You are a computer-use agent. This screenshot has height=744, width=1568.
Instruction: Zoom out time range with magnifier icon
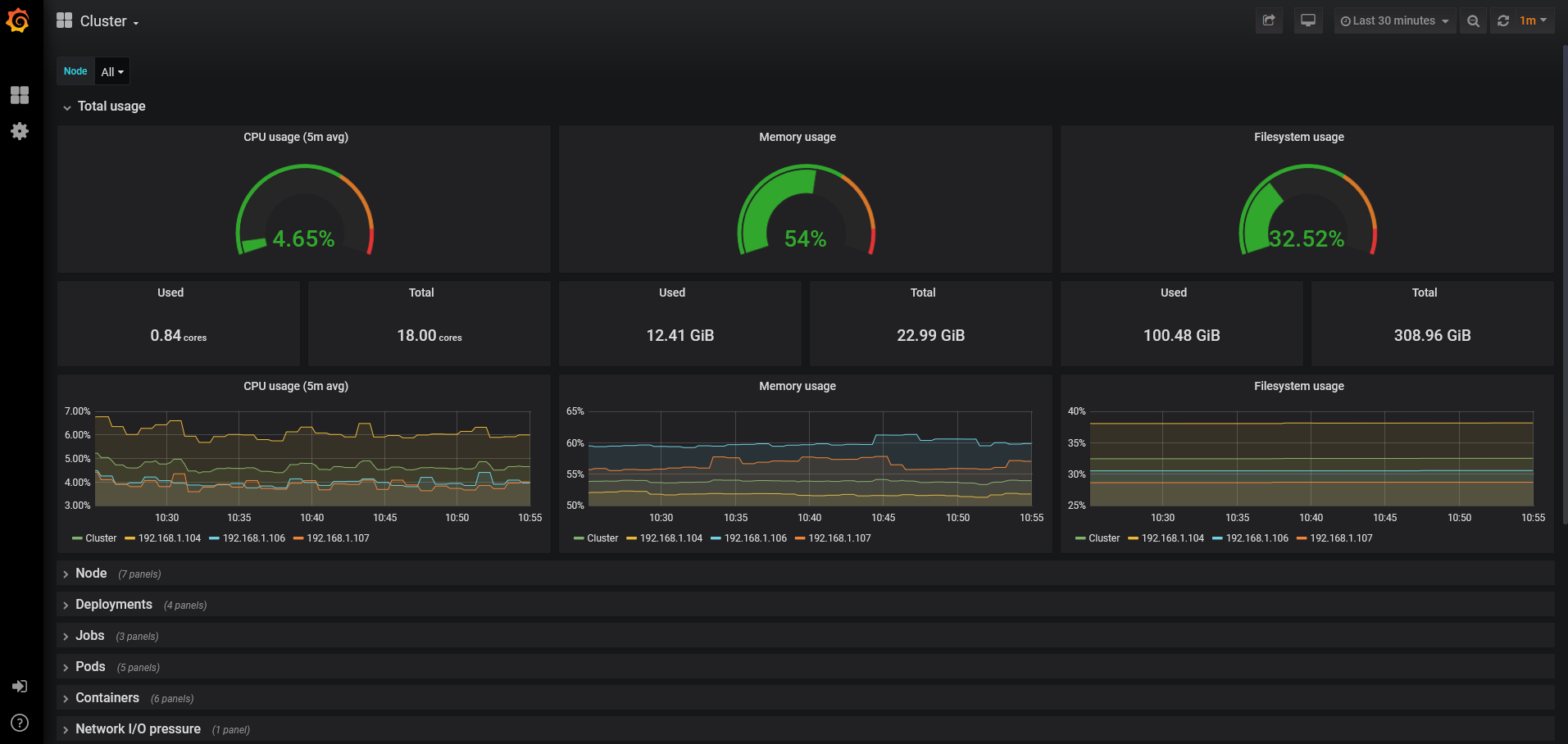[x=1473, y=20]
